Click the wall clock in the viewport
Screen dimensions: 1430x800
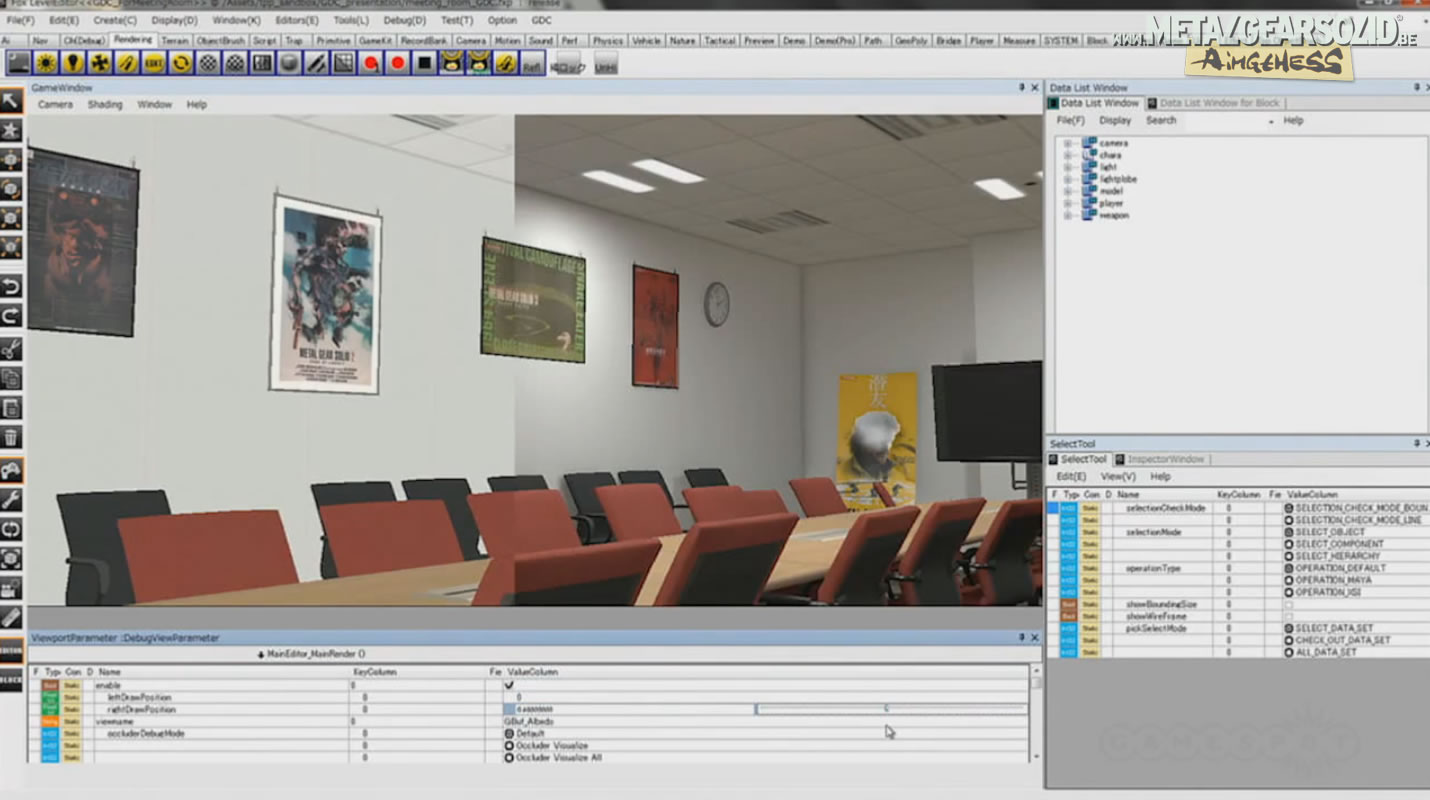point(717,304)
